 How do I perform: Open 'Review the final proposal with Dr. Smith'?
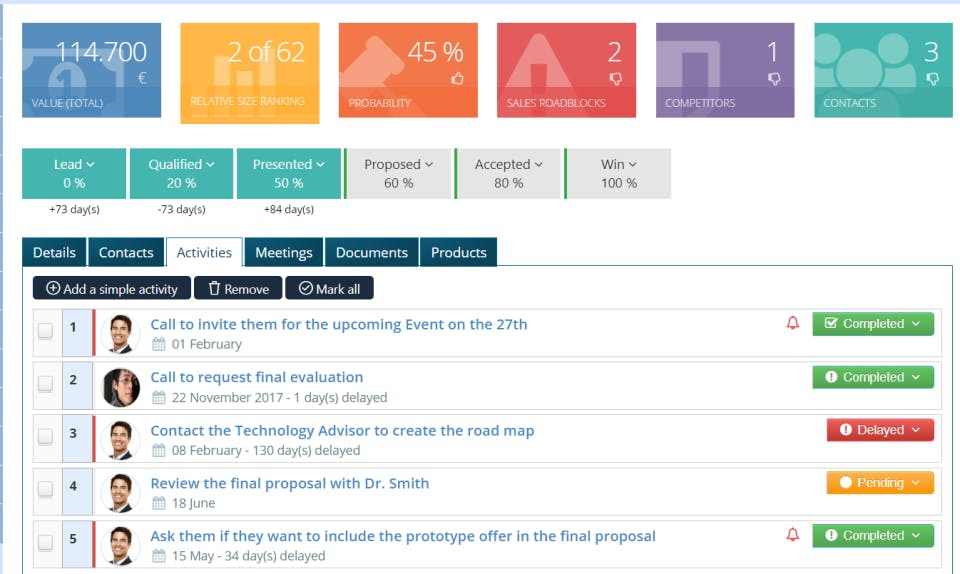[289, 483]
